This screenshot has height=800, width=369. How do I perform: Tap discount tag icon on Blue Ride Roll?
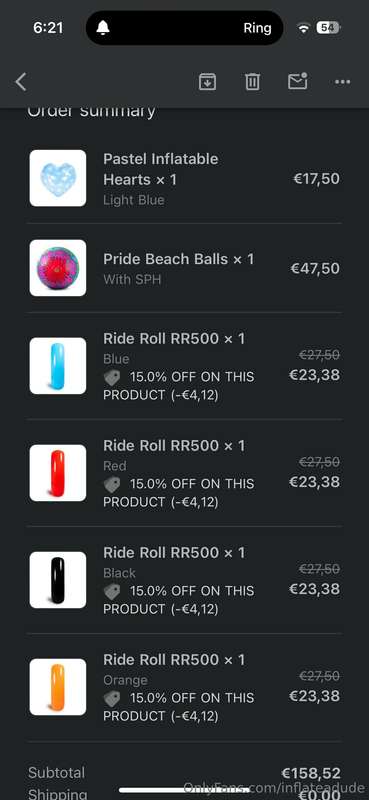pos(112,378)
